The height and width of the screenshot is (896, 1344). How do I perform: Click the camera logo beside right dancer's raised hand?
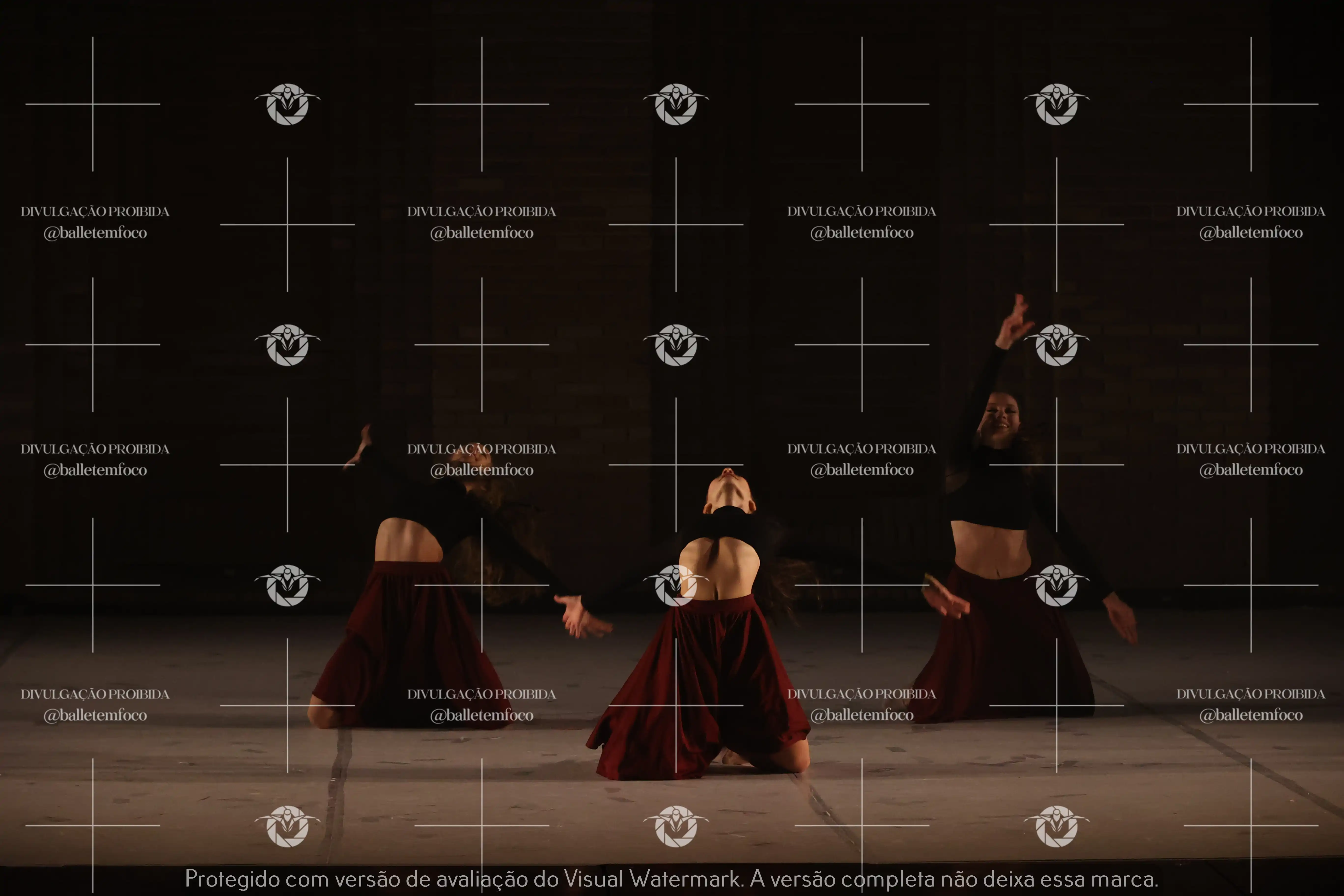tap(1057, 345)
